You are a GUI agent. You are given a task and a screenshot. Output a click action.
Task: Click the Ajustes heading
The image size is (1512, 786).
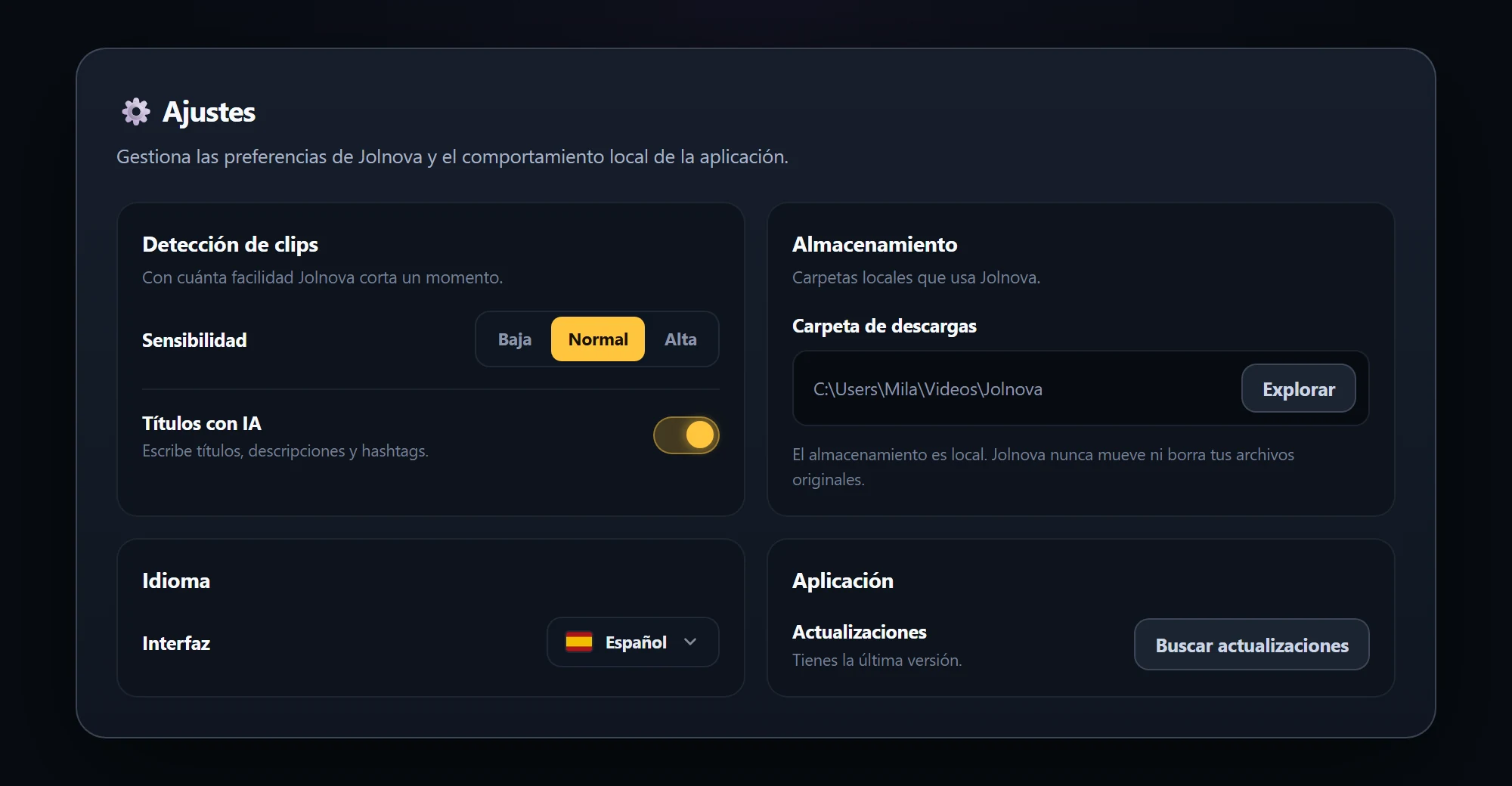[x=209, y=112]
